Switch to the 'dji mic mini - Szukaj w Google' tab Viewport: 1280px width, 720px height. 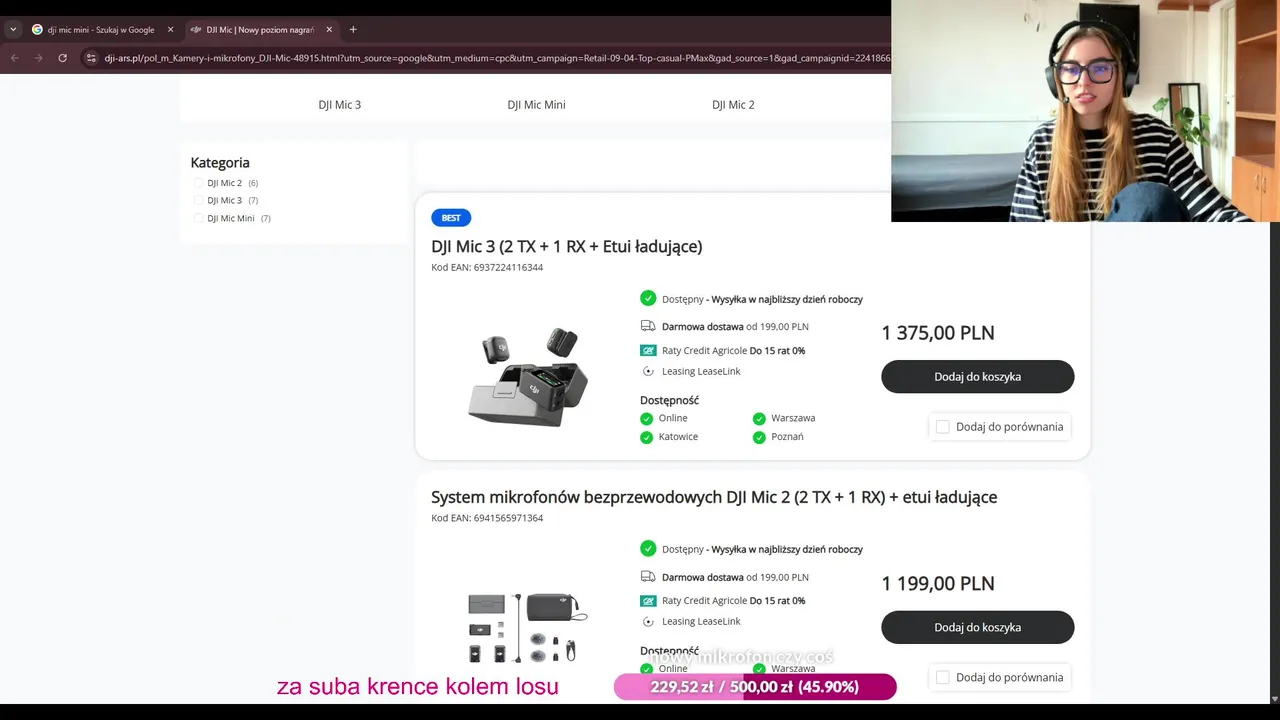click(x=100, y=30)
